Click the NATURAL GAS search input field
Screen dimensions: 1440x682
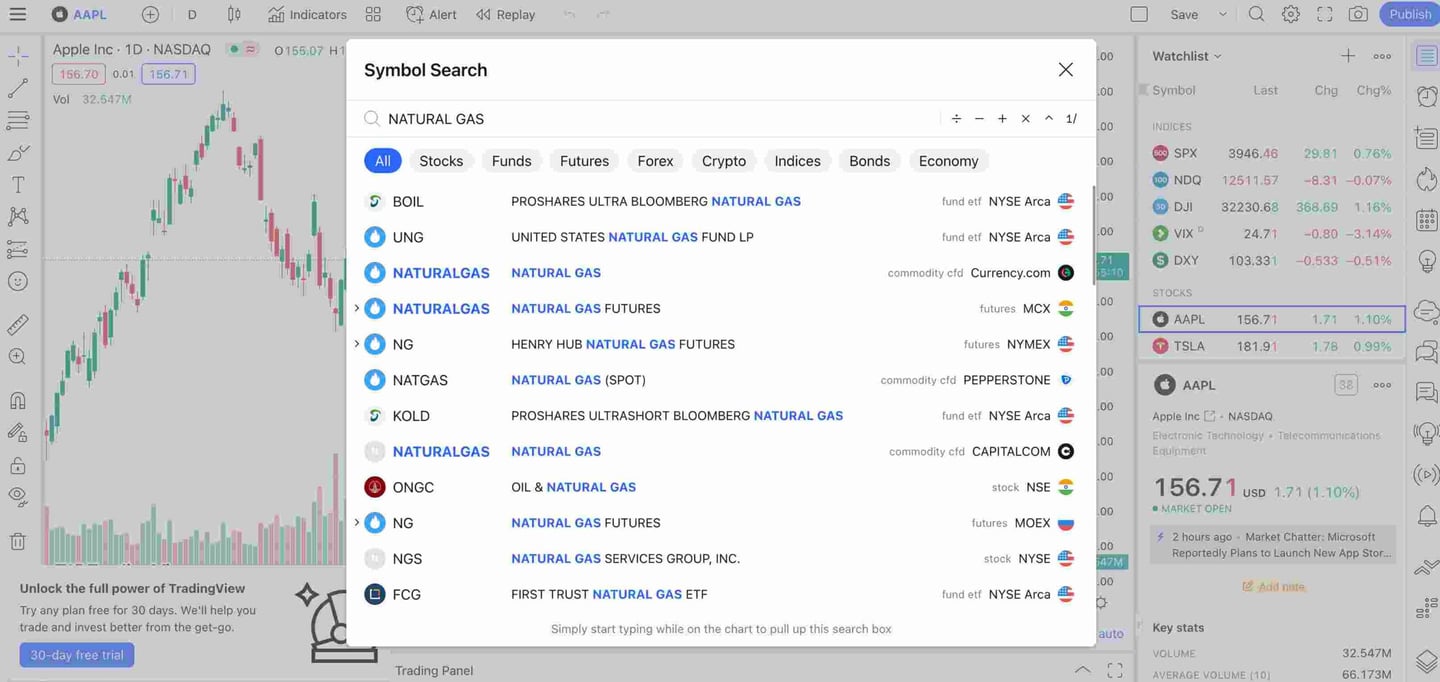coord(650,118)
